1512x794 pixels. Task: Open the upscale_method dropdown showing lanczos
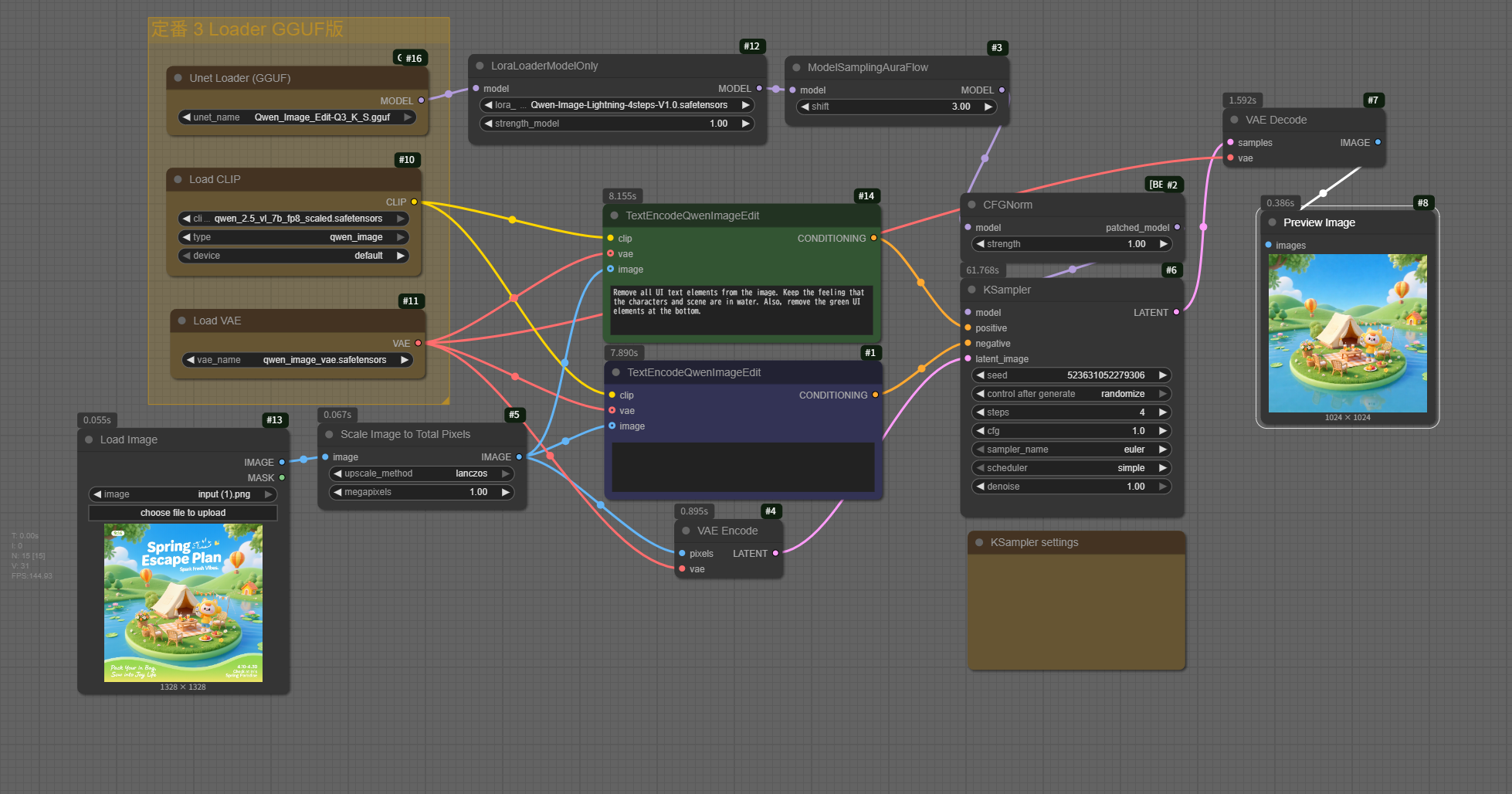tap(422, 473)
